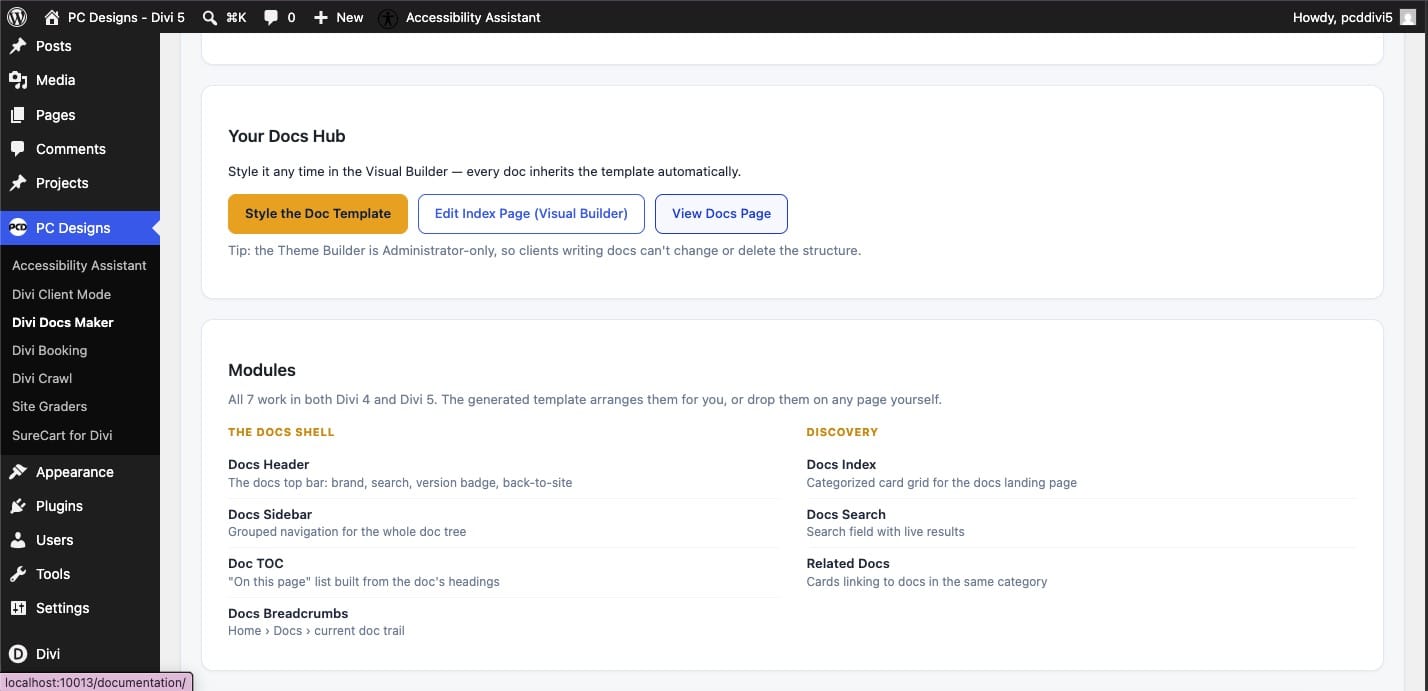Click Docs Sidebar module title
The width and height of the screenshot is (1428, 691).
click(270, 514)
